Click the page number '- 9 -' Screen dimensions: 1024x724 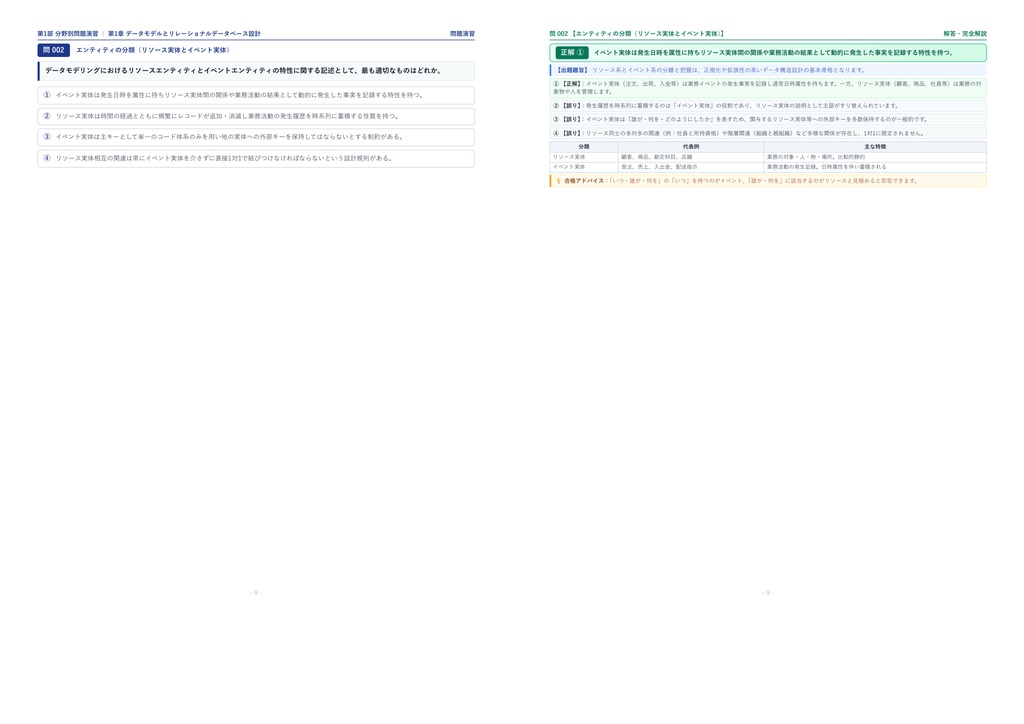tap(768, 593)
